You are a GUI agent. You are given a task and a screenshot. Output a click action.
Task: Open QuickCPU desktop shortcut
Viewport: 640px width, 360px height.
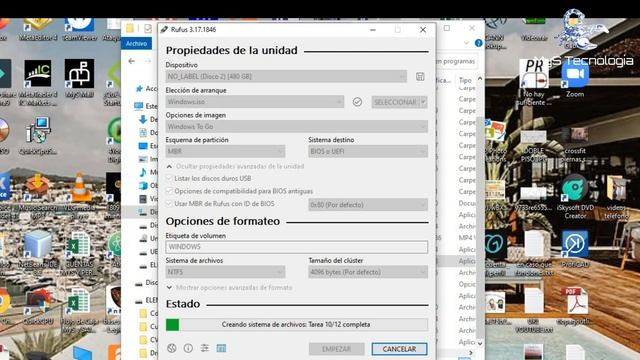38,307
